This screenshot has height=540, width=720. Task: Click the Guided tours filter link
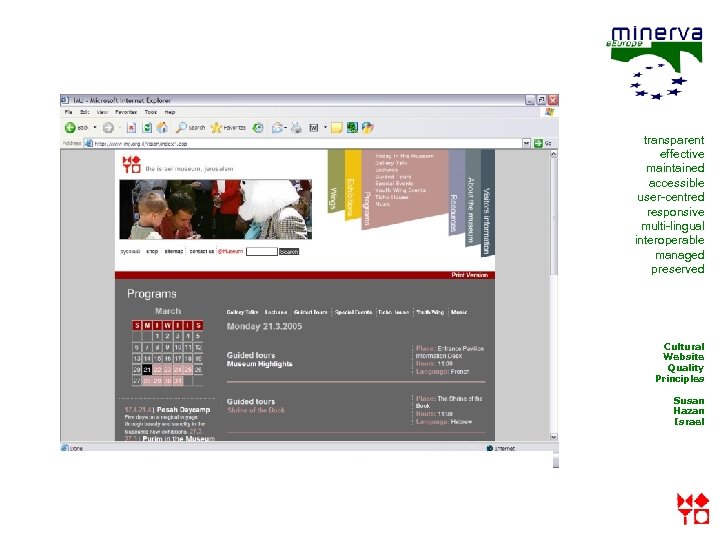(310, 312)
